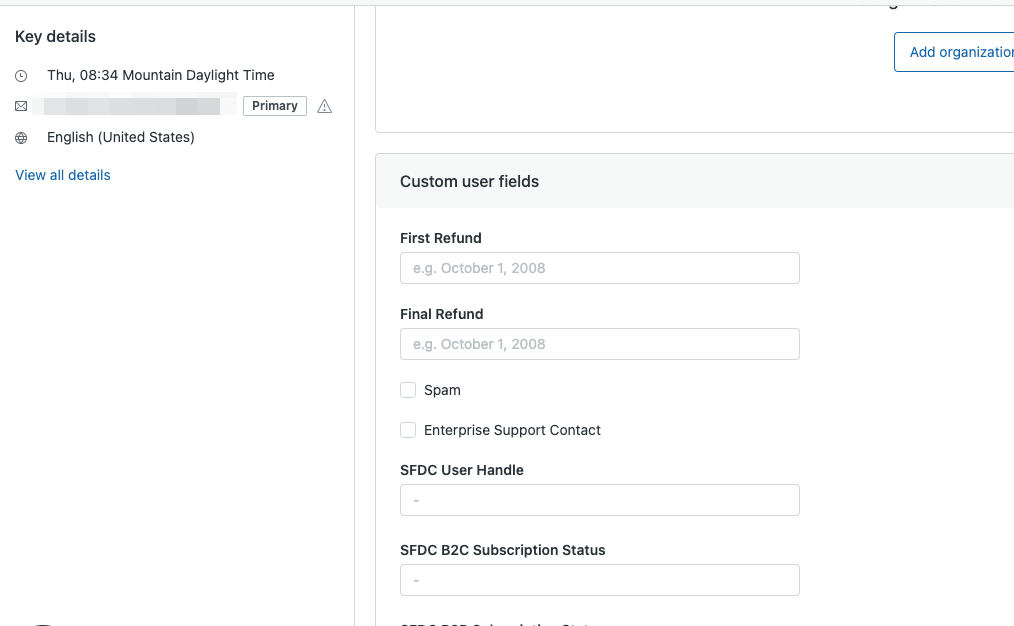Click the English (United States) language entry
Image resolution: width=1014 pixels, height=626 pixels.
121,137
